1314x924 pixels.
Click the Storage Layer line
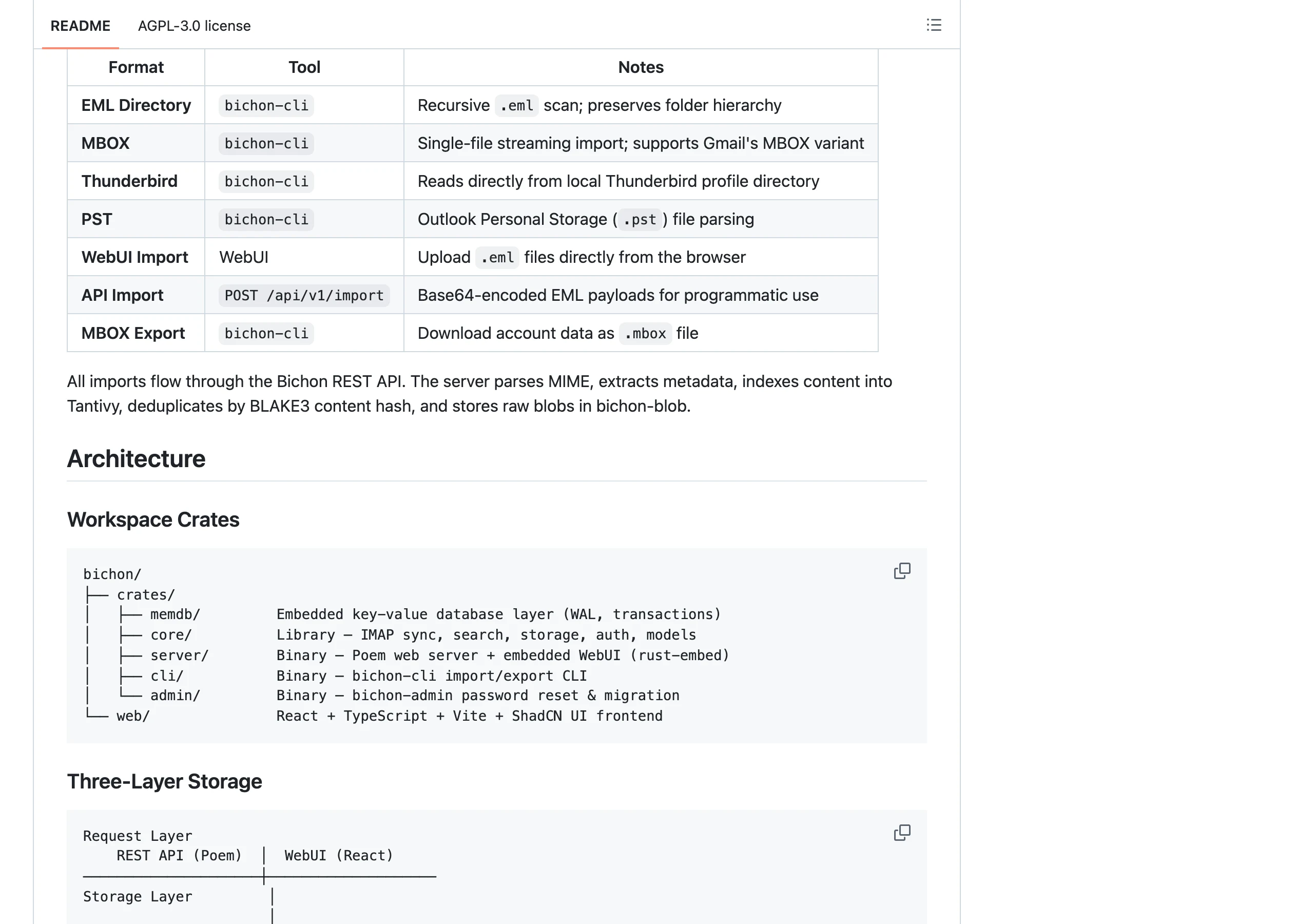point(138,896)
